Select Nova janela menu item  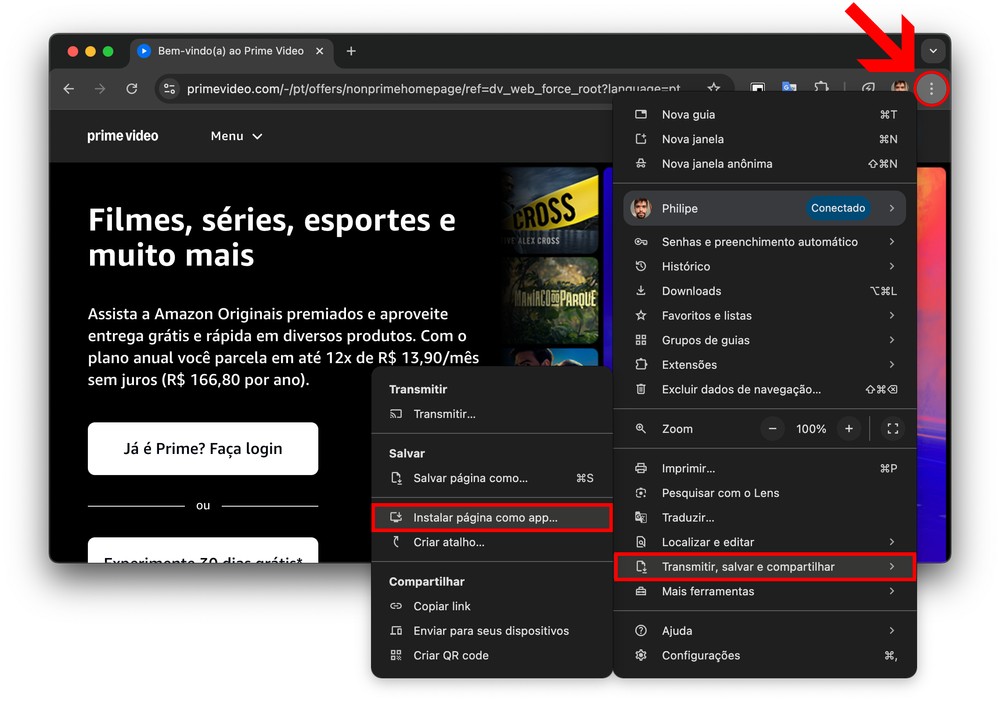pyautogui.click(x=765, y=139)
